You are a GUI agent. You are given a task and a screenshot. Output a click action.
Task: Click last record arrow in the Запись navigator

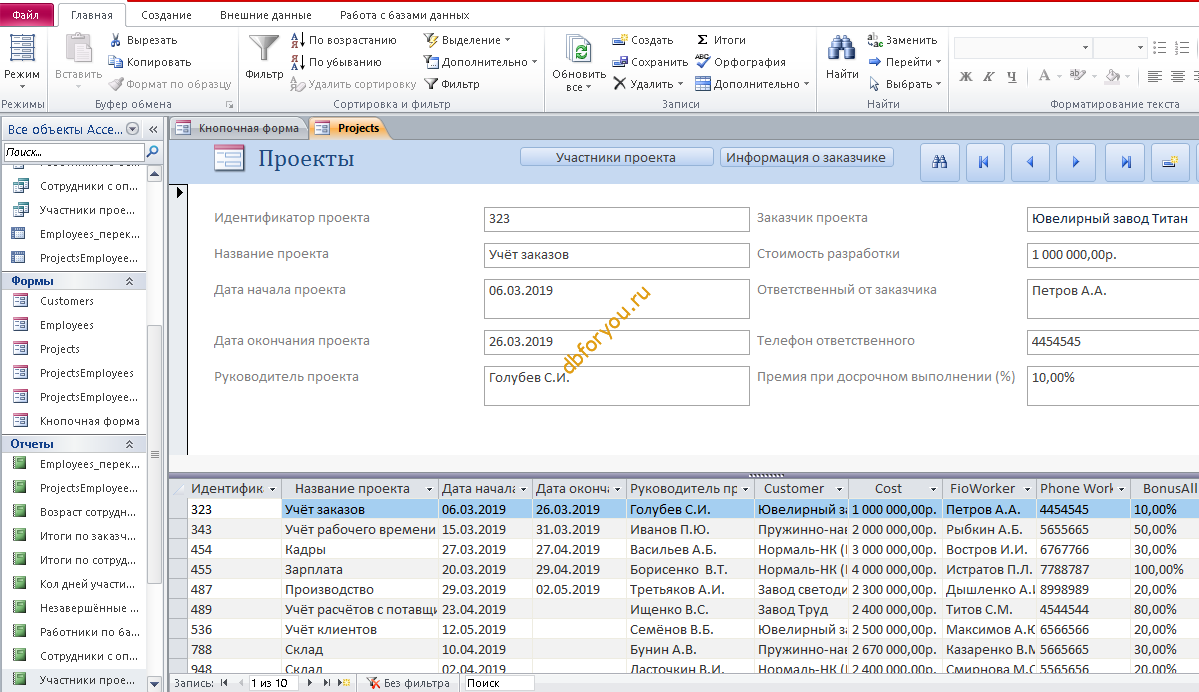point(327,683)
